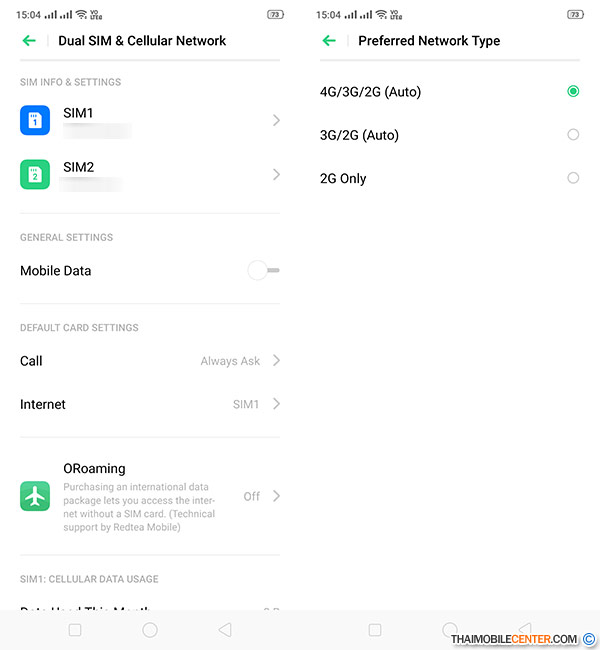
Task: Open Call default card chevron
Action: point(276,361)
